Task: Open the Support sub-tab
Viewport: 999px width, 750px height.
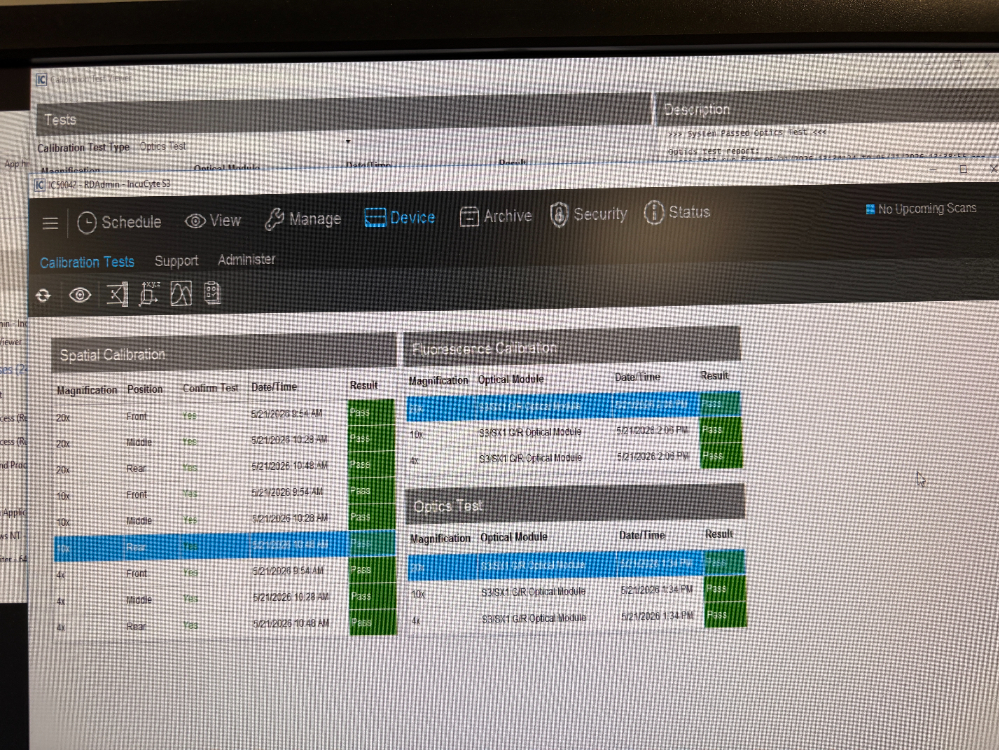Action: pos(176,261)
